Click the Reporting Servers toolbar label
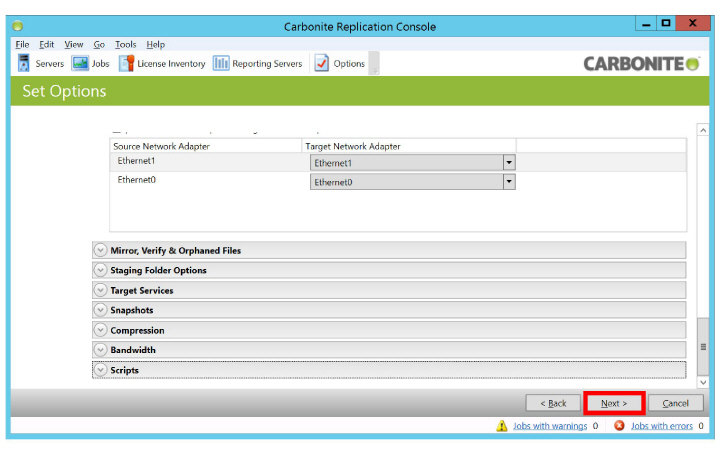The width and height of the screenshot is (720, 453). (267, 64)
